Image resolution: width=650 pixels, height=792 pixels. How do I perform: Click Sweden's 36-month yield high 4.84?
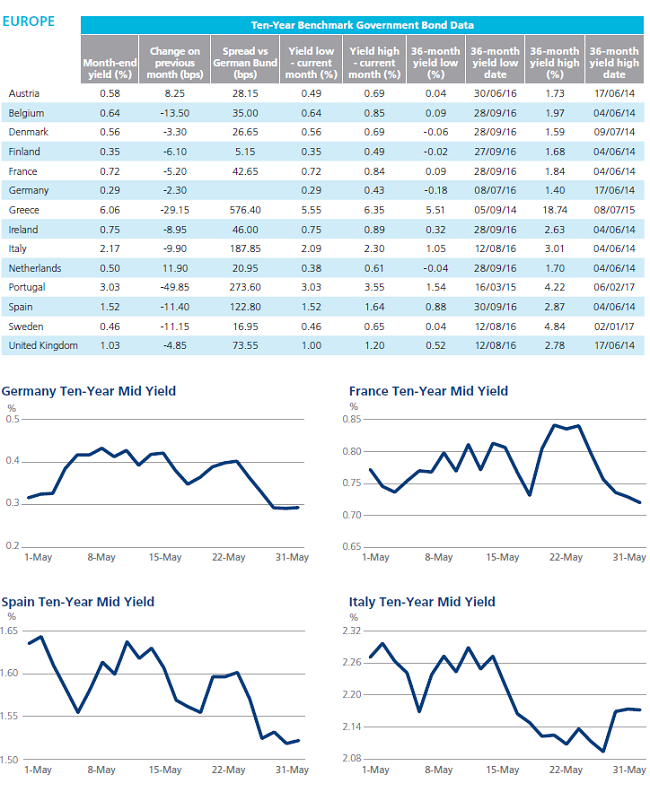point(554,326)
